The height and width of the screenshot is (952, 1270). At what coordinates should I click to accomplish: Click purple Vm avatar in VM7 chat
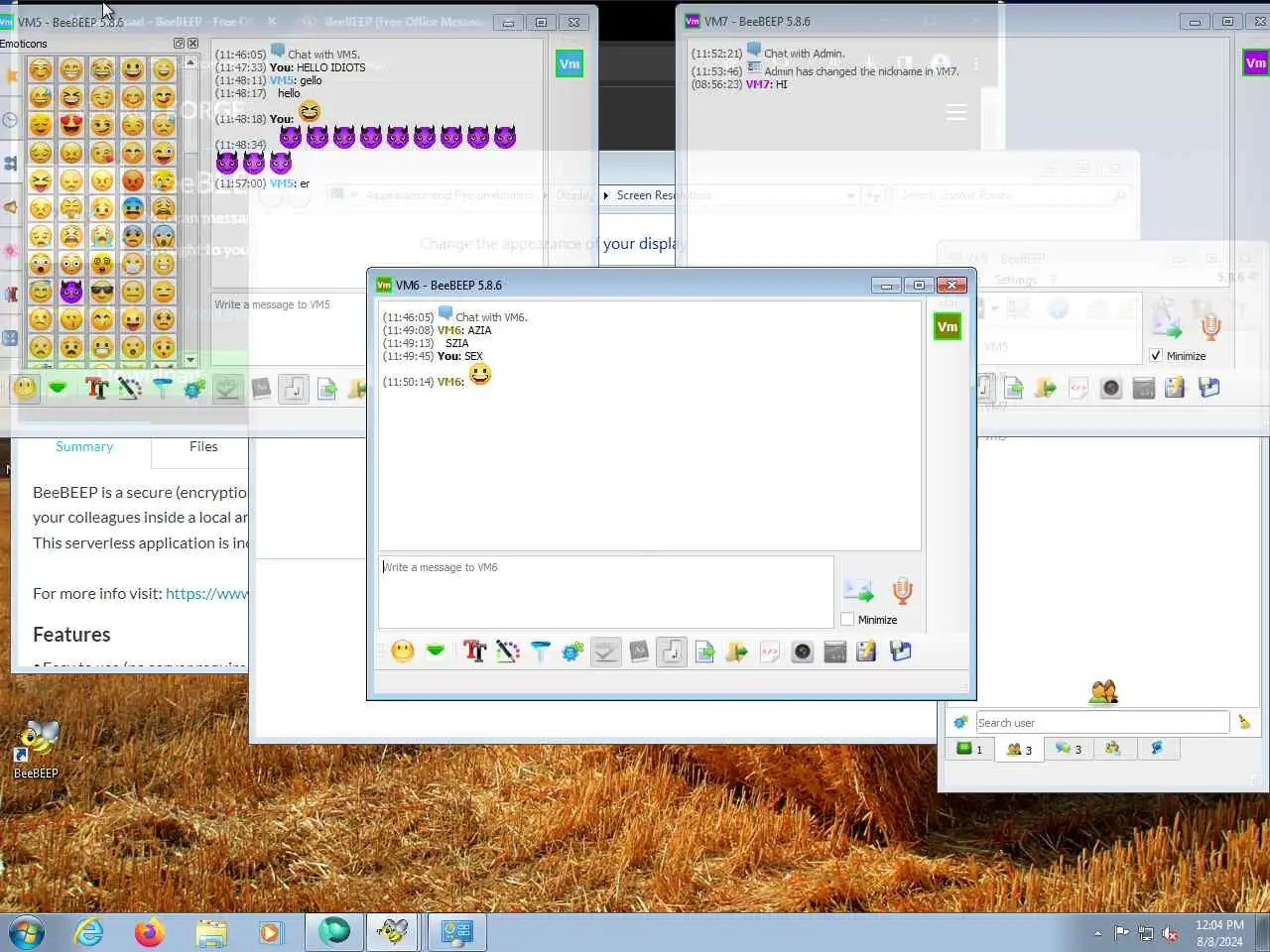(x=1255, y=62)
